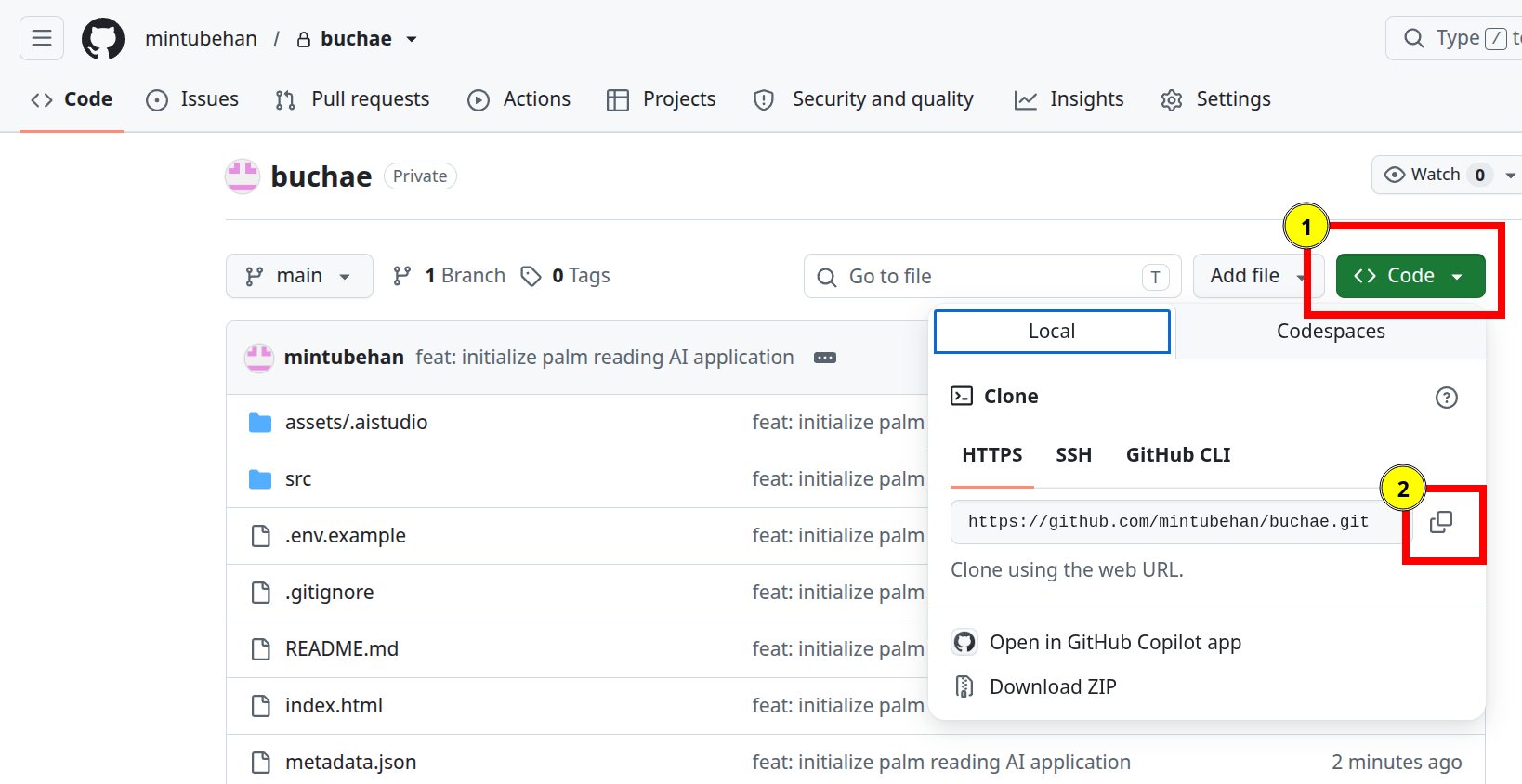The image size is (1522, 784).
Task: Click the "Private" visibility label
Action: point(420,176)
